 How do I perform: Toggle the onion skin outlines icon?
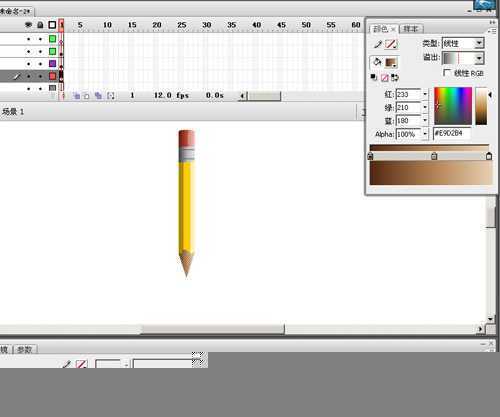(86, 96)
